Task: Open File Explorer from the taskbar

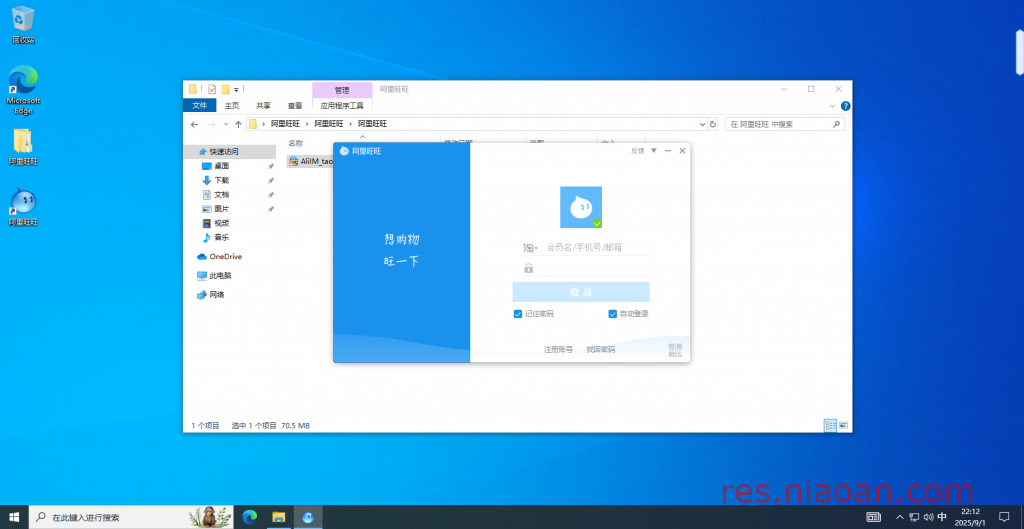Action: (x=279, y=517)
